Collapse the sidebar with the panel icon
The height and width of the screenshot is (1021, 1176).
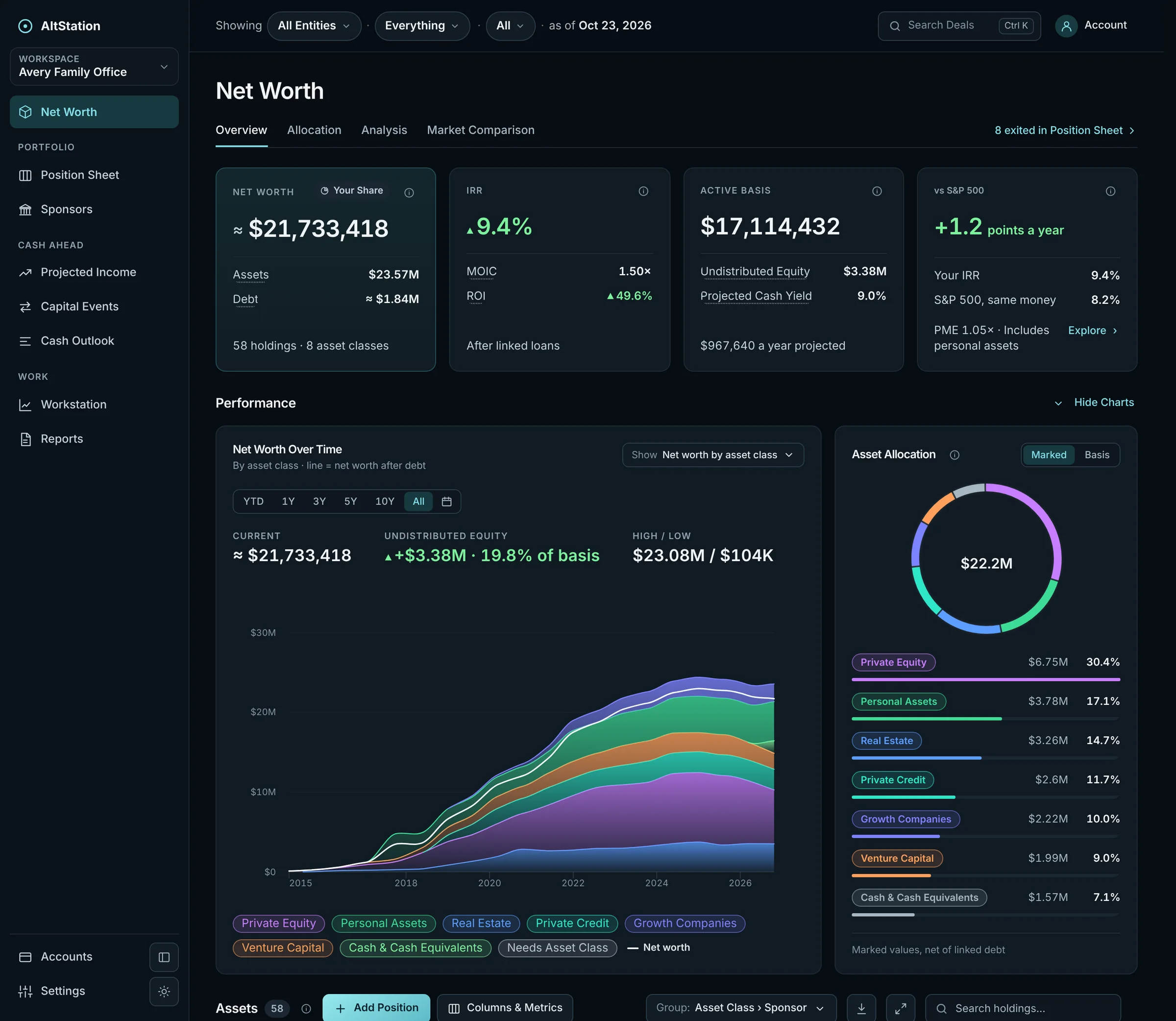click(x=164, y=957)
